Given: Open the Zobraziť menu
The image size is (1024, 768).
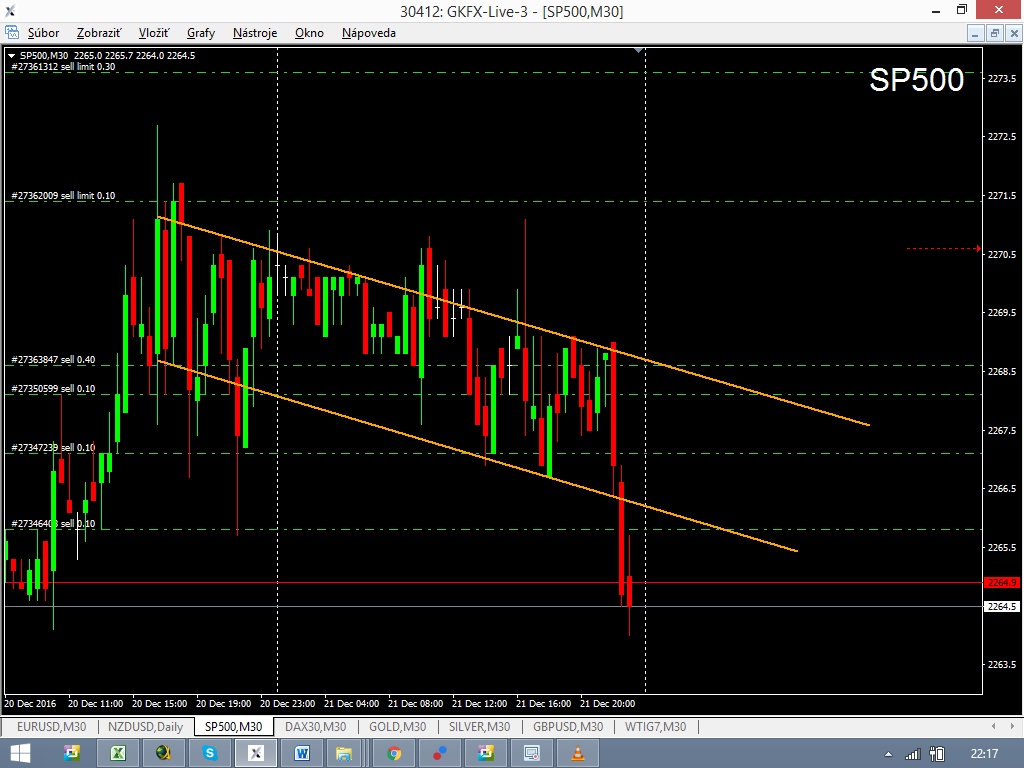Looking at the screenshot, I should [x=99, y=33].
